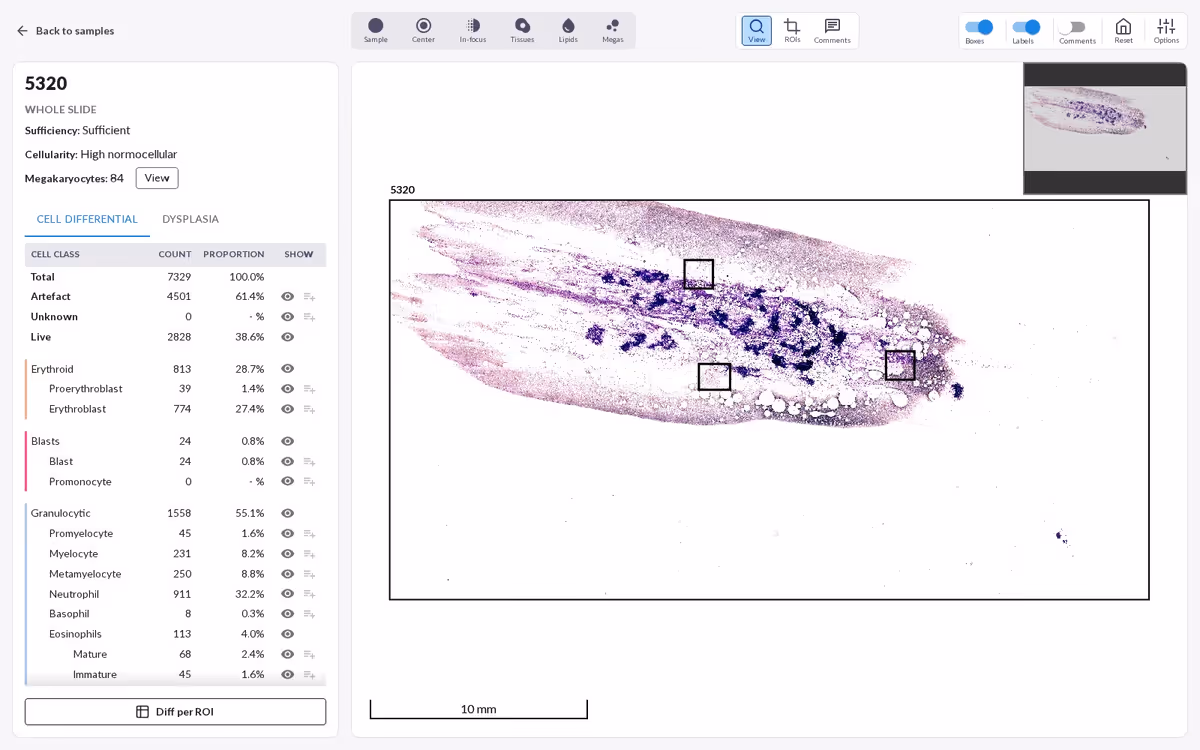This screenshot has width=1200, height=750.
Task: Add Proerythroblast to list icon
Action: click(x=310, y=389)
